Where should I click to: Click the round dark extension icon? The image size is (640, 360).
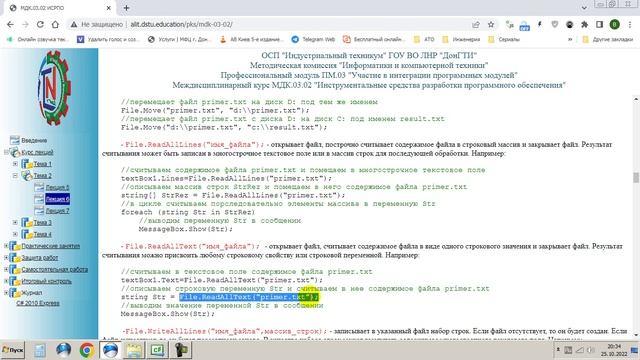point(569,24)
